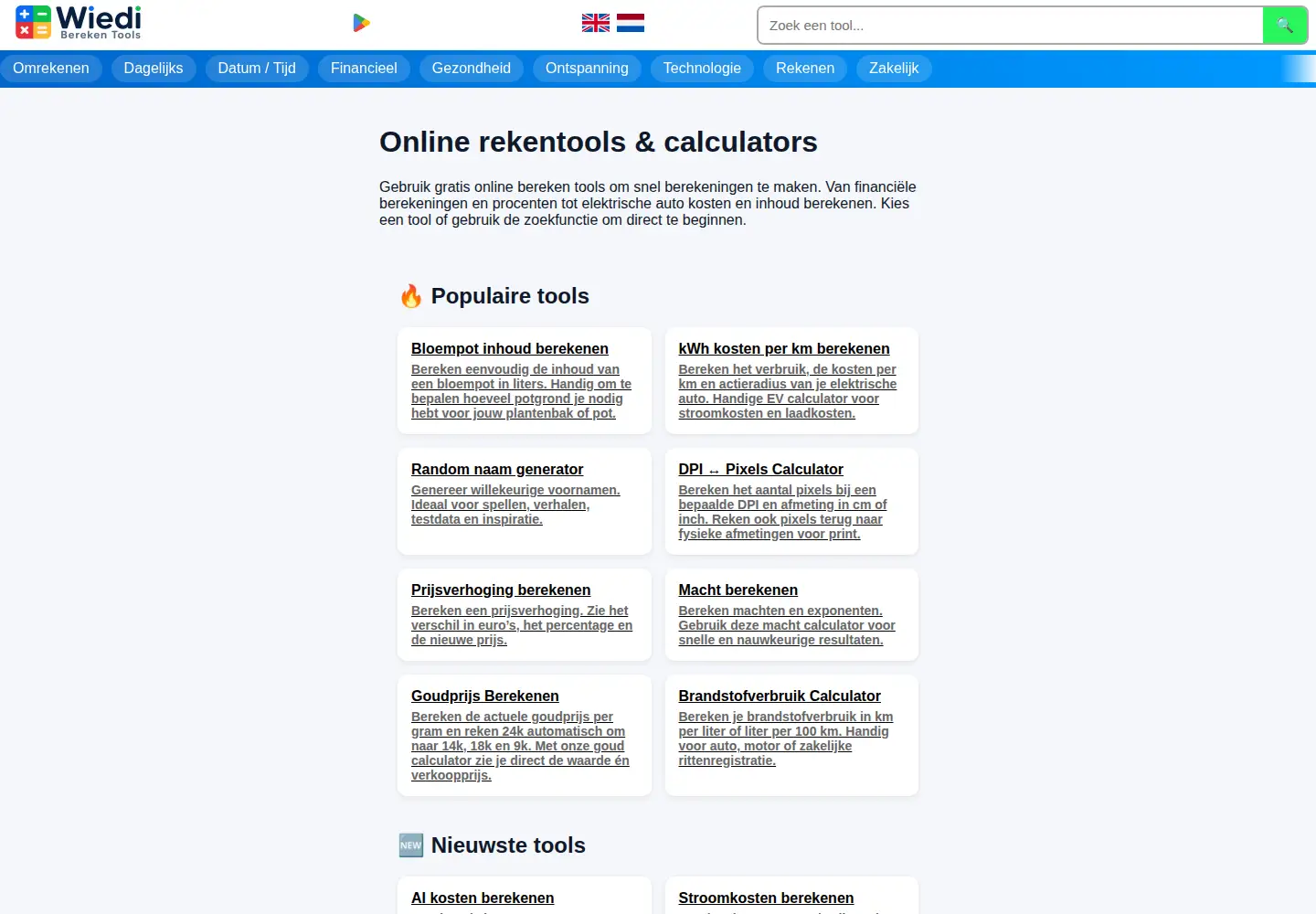Choose the Ontspanning category
The width and height of the screenshot is (1316, 914).
(x=587, y=69)
